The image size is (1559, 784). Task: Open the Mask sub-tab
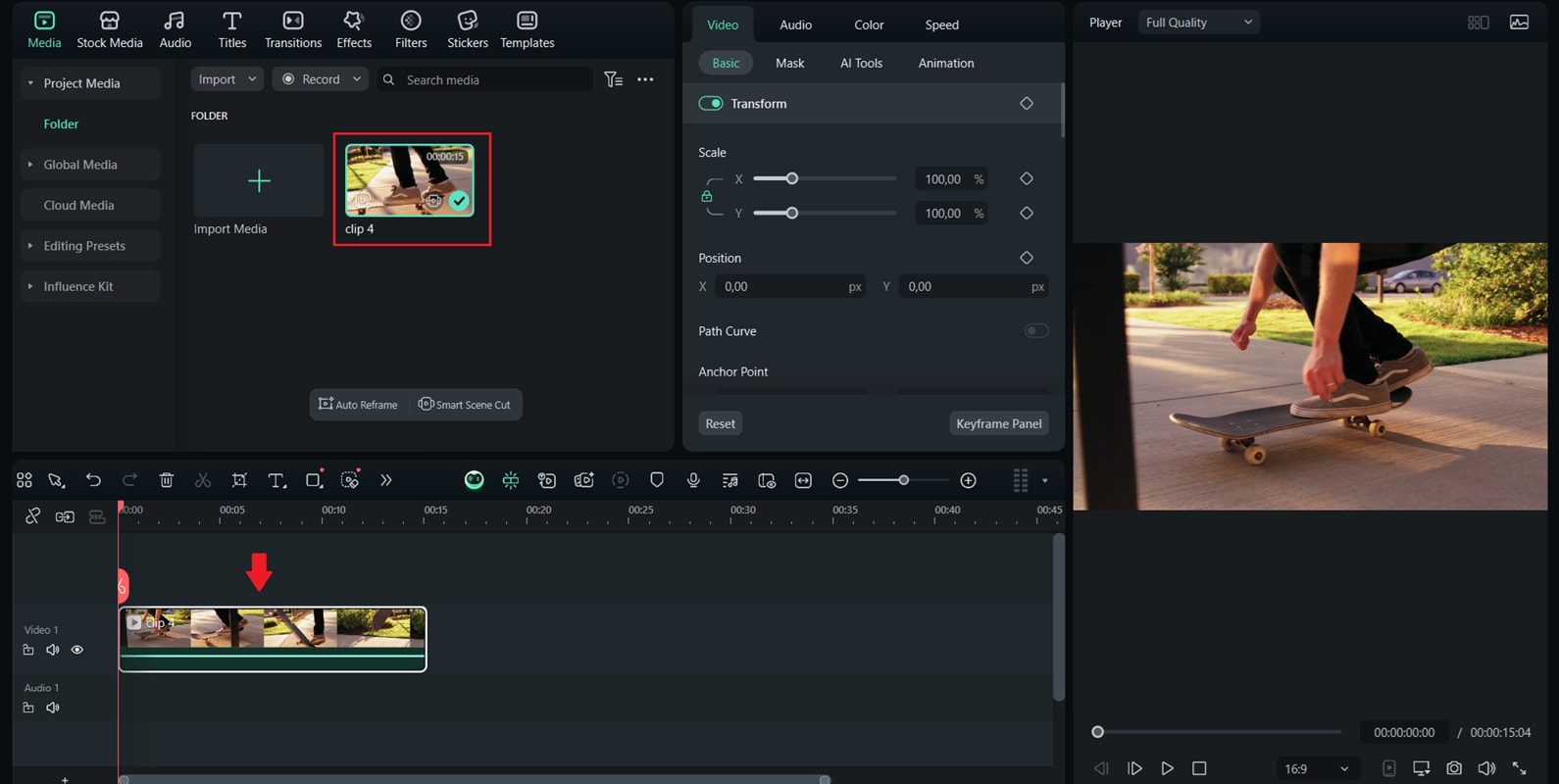[x=790, y=63]
